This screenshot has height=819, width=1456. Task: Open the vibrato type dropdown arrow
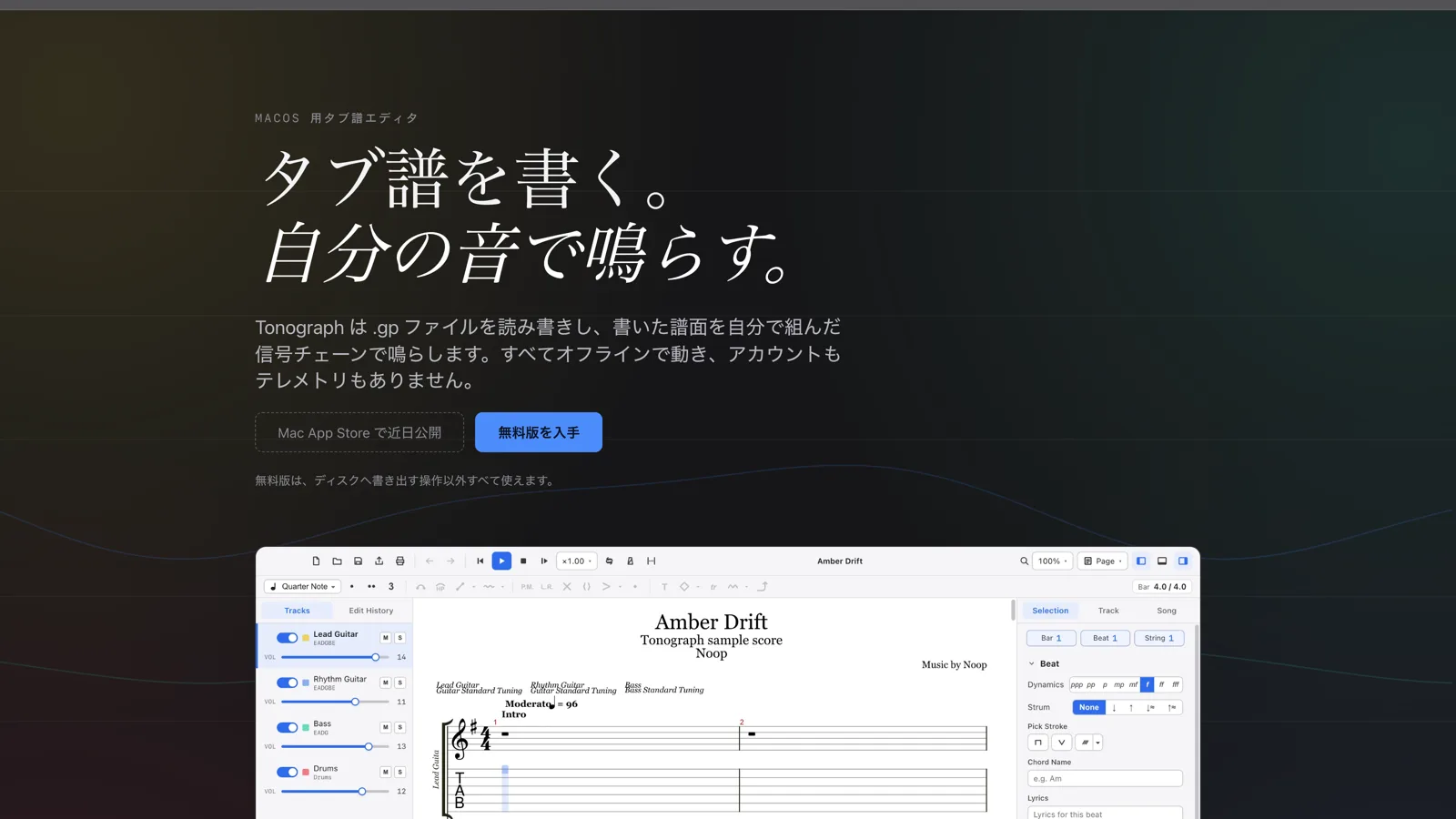[x=502, y=587]
